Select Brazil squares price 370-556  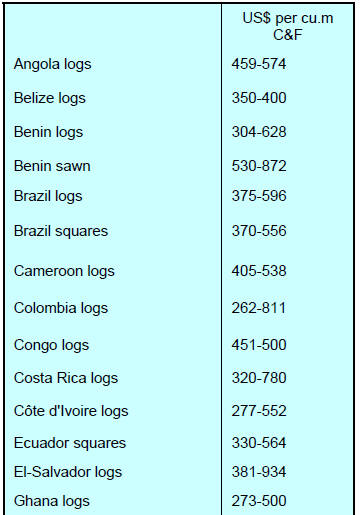[x=259, y=231]
